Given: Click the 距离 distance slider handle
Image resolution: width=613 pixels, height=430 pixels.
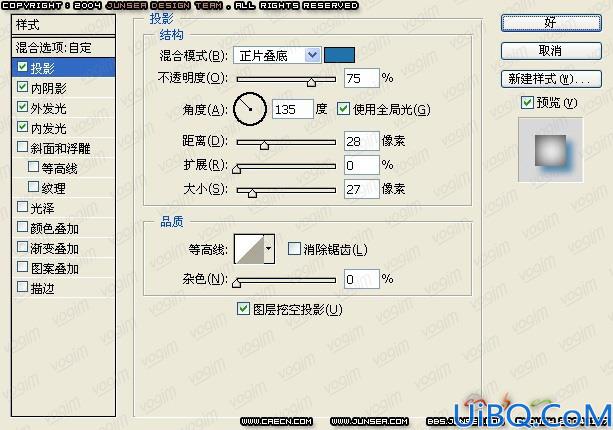Looking at the screenshot, I should pos(264,145).
